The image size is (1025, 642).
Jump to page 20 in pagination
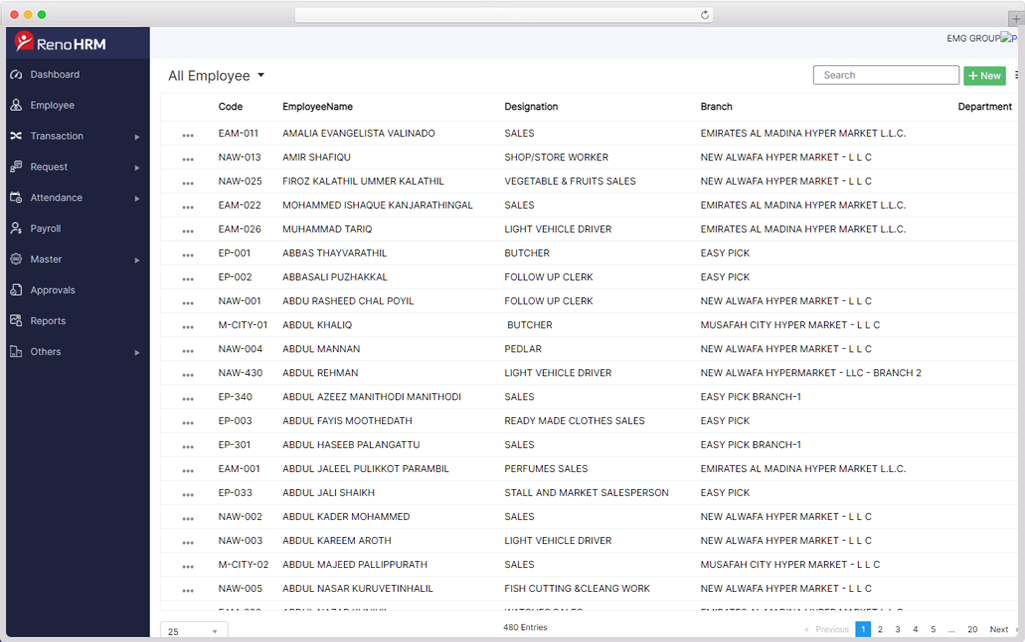pos(972,629)
